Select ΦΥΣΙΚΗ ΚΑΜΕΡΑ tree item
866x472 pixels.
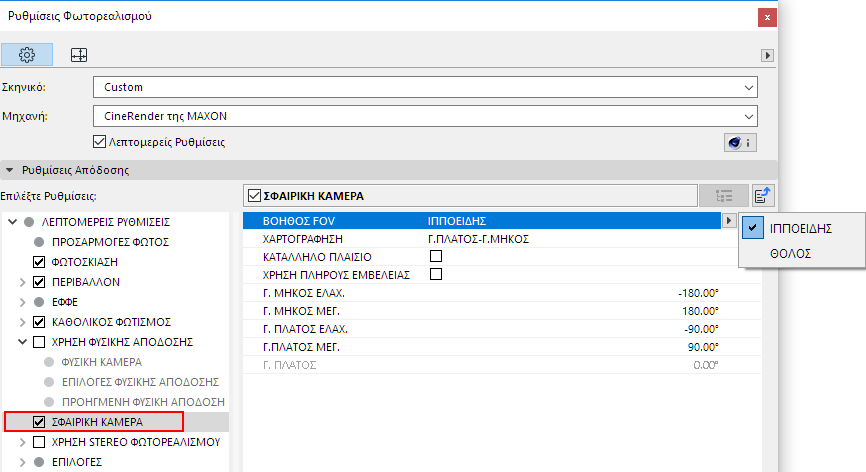102,362
